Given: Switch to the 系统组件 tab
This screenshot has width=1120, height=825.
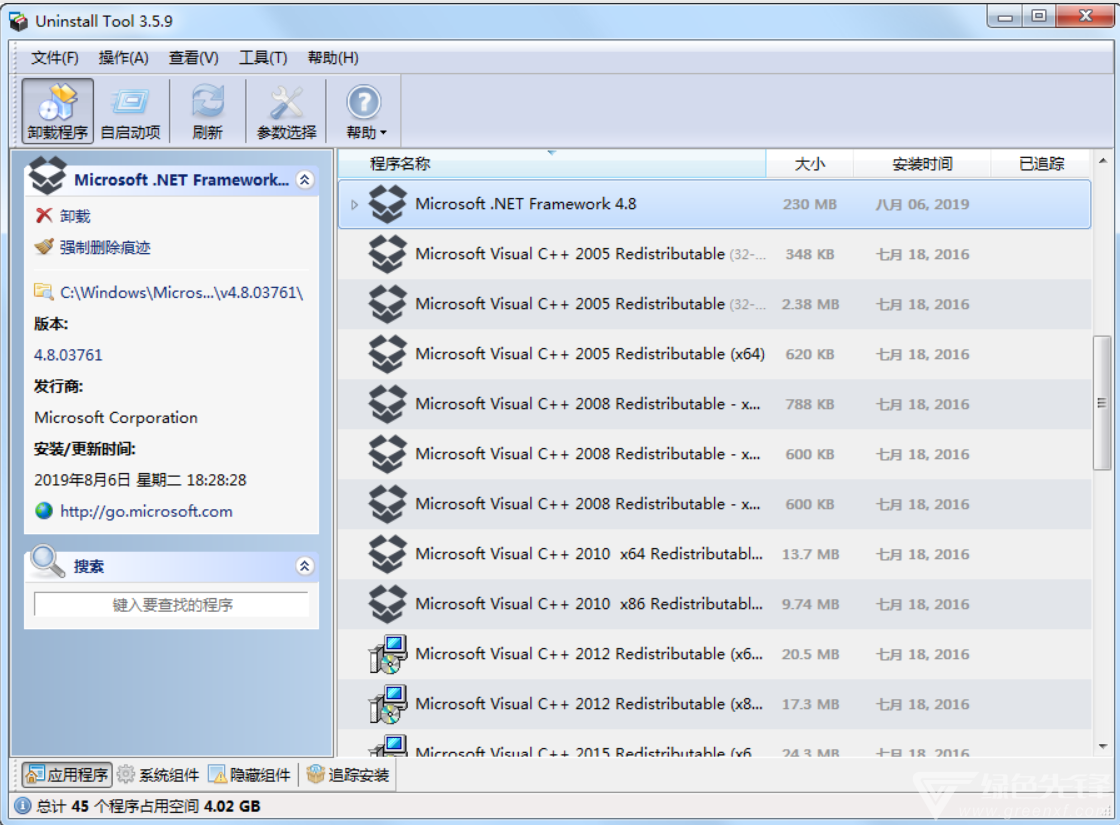Looking at the screenshot, I should pos(158,774).
